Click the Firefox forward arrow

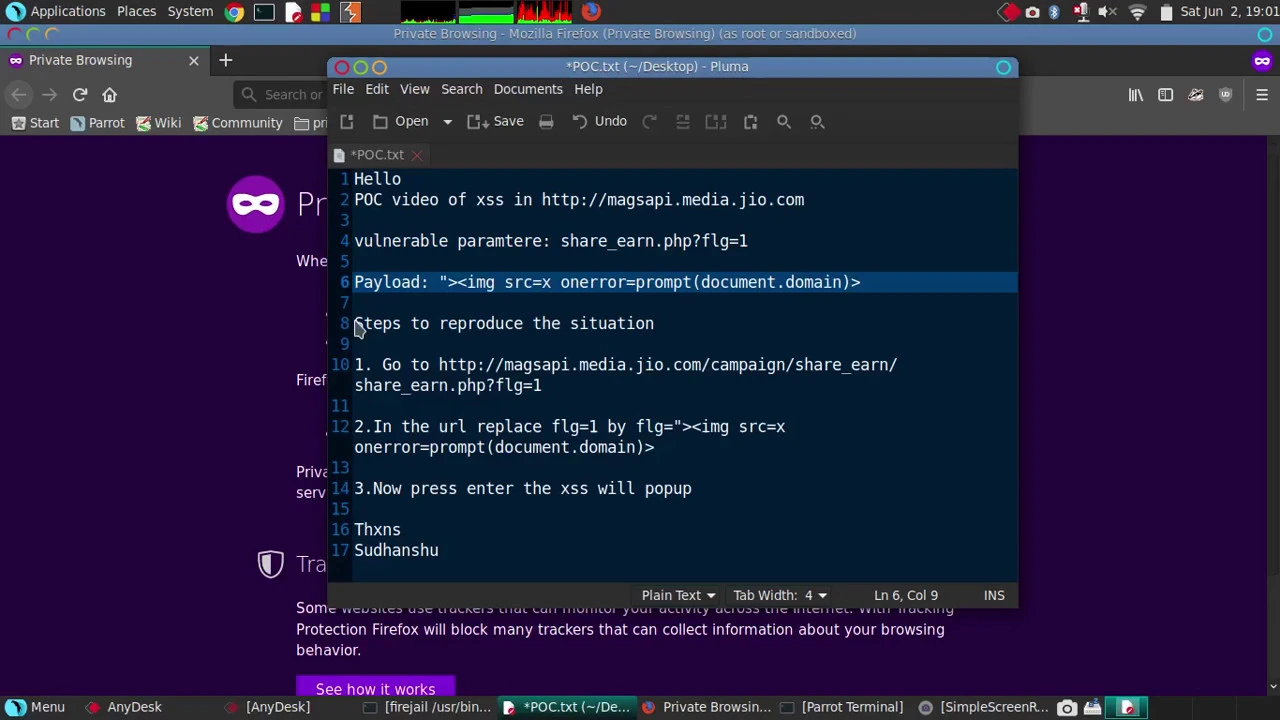49,95
